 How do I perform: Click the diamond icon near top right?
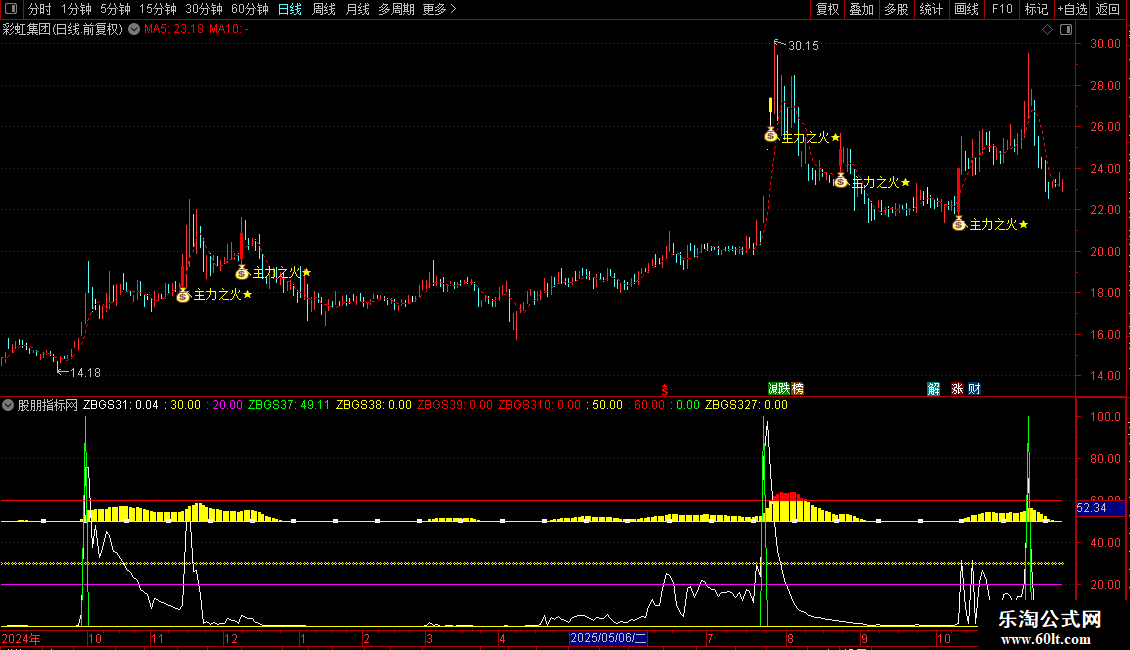click(1047, 30)
